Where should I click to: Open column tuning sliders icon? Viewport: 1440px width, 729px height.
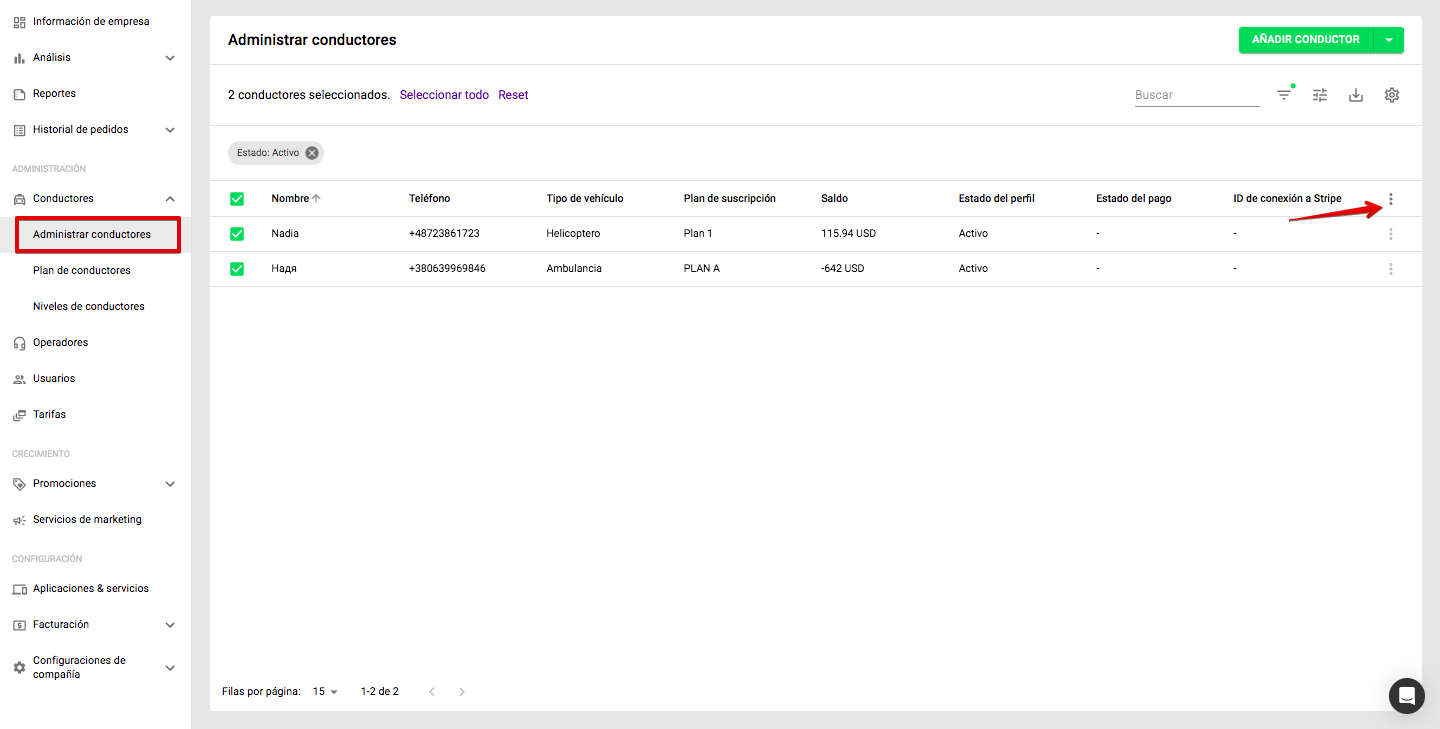[1320, 95]
